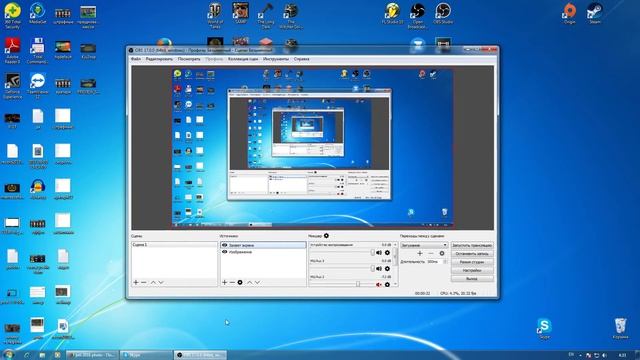The width and height of the screenshot is (640, 360).
Task: Mute the Устройство воспроизведения audio speaker
Action: [x=379, y=253]
